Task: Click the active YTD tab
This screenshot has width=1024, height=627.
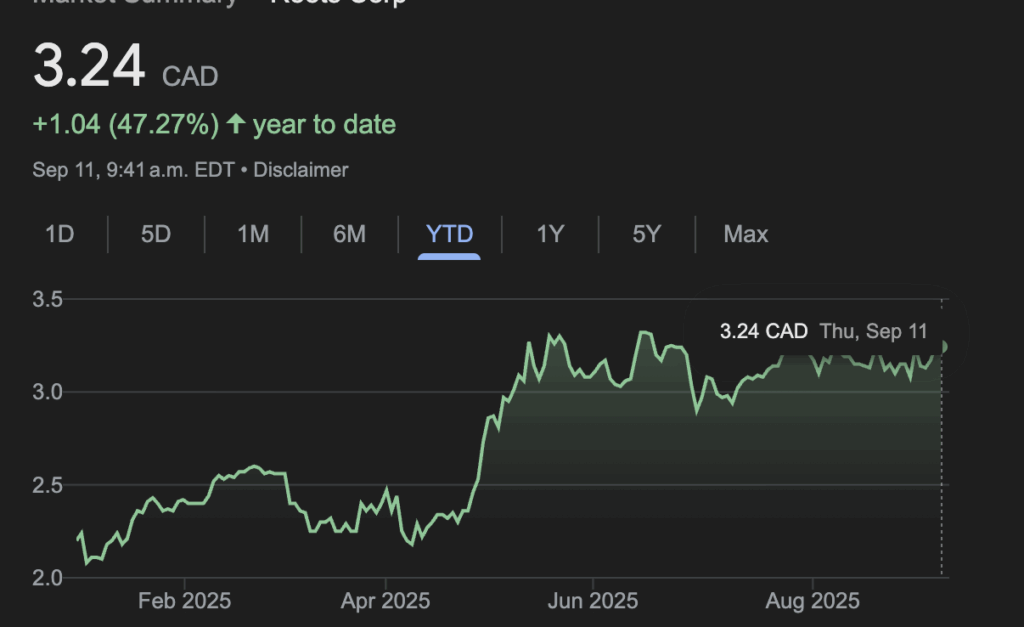Action: pos(449,234)
